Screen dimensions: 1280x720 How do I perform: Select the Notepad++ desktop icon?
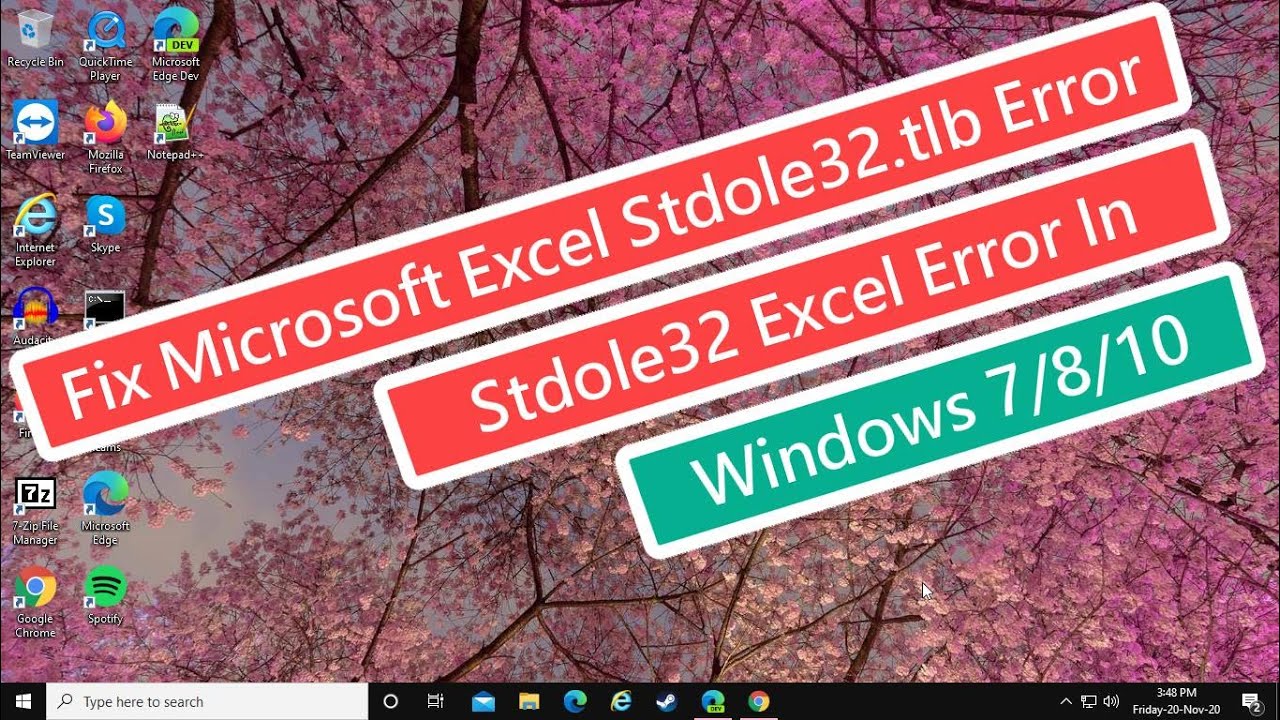(x=175, y=131)
